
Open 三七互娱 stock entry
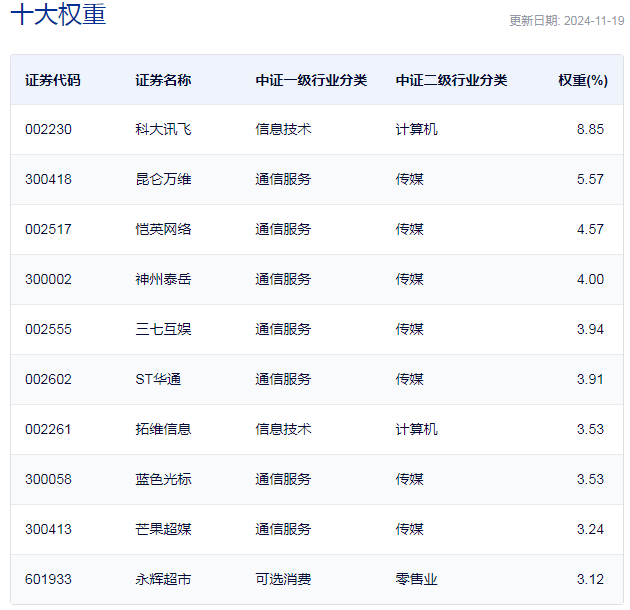163,329
